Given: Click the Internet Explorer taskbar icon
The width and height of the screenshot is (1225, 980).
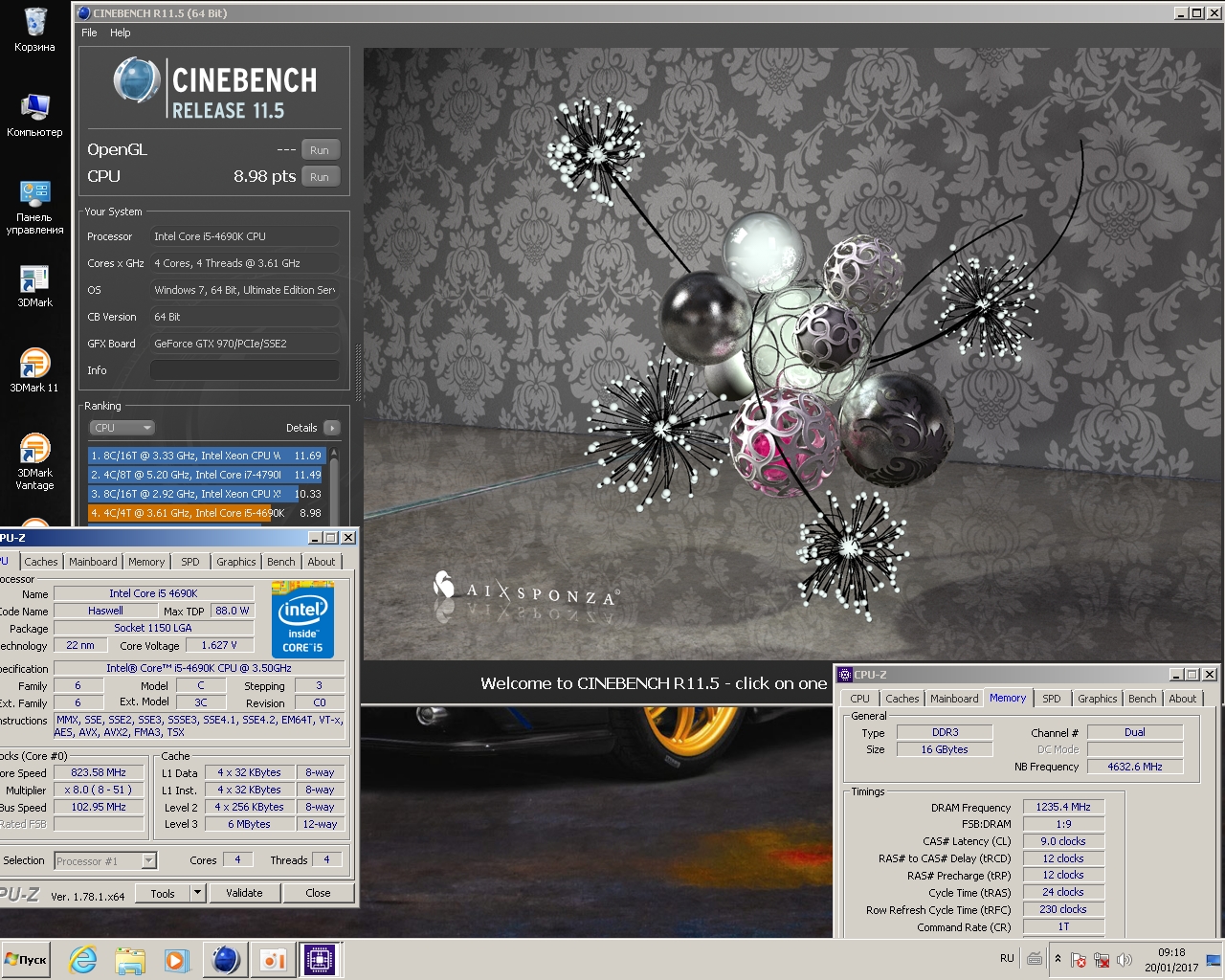Looking at the screenshot, I should [x=83, y=960].
